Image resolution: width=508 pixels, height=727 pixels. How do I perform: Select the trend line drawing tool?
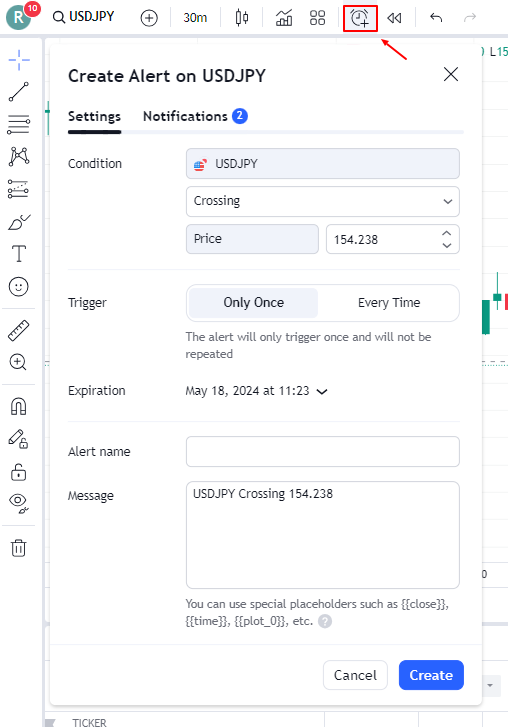[19, 92]
